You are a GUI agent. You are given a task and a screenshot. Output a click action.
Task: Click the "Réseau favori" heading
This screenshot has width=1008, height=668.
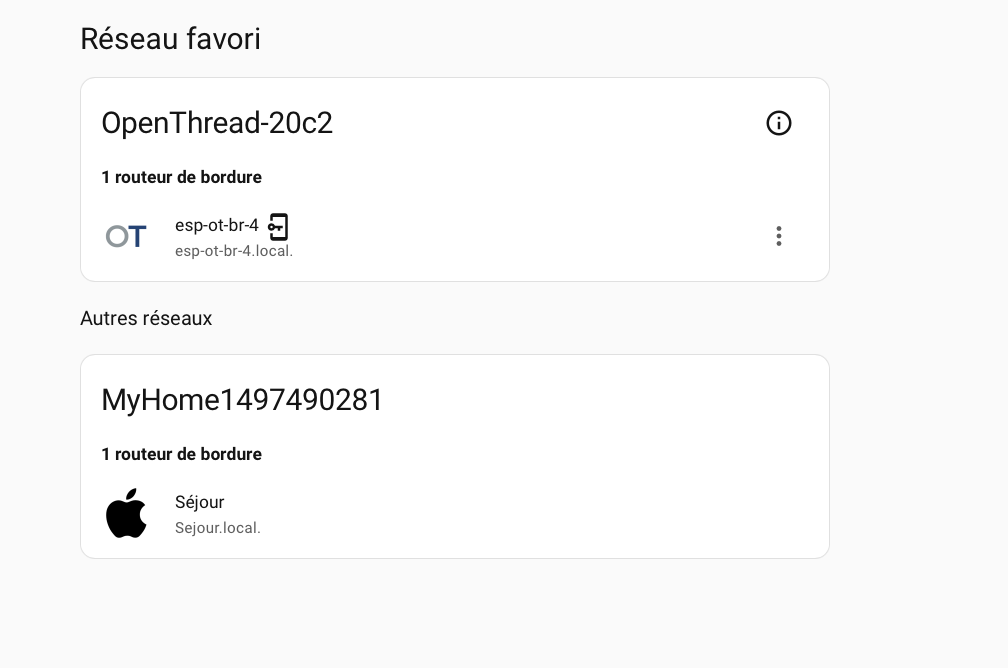tap(170, 39)
